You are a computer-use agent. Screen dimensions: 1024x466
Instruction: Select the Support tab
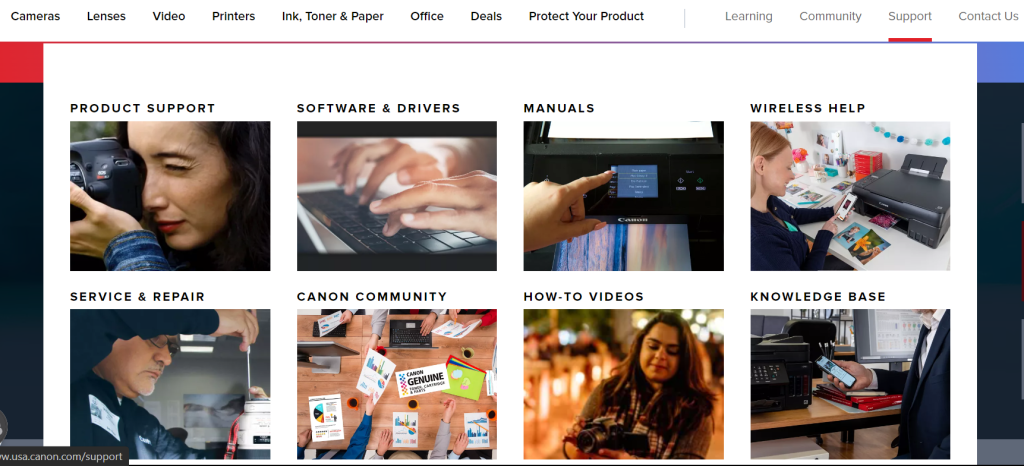tap(910, 16)
